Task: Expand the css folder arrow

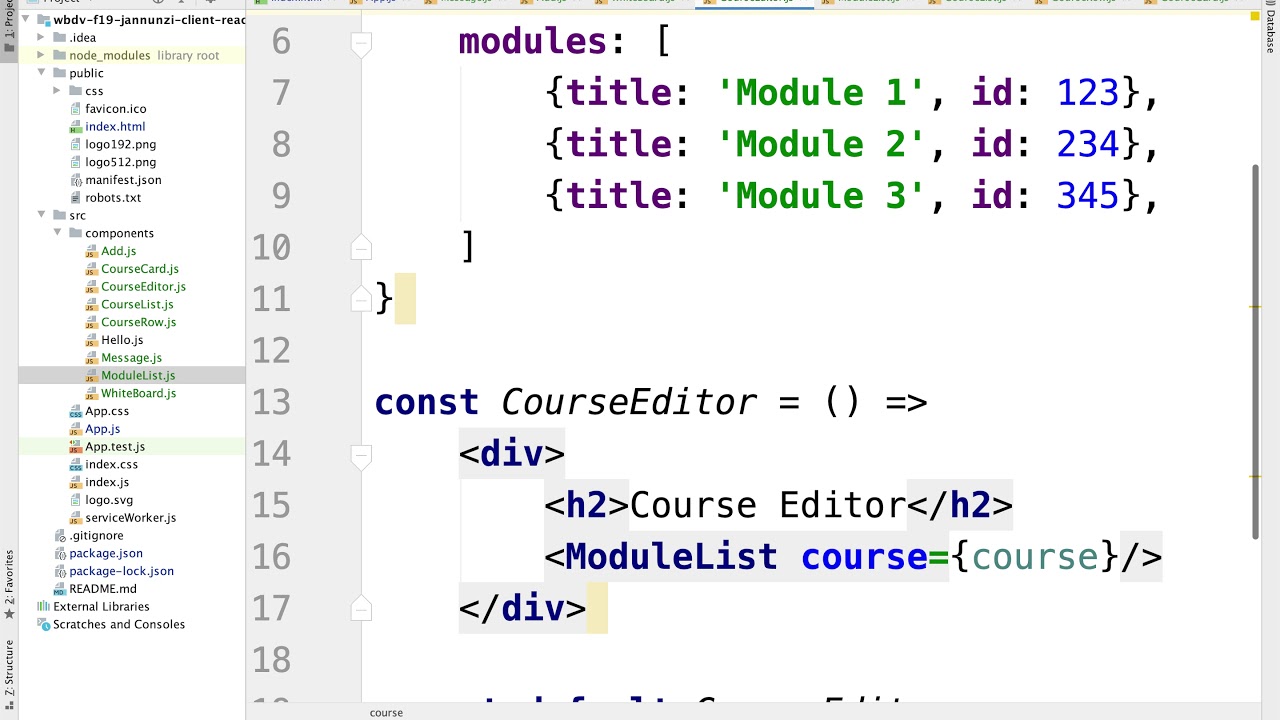Action: (x=58, y=91)
